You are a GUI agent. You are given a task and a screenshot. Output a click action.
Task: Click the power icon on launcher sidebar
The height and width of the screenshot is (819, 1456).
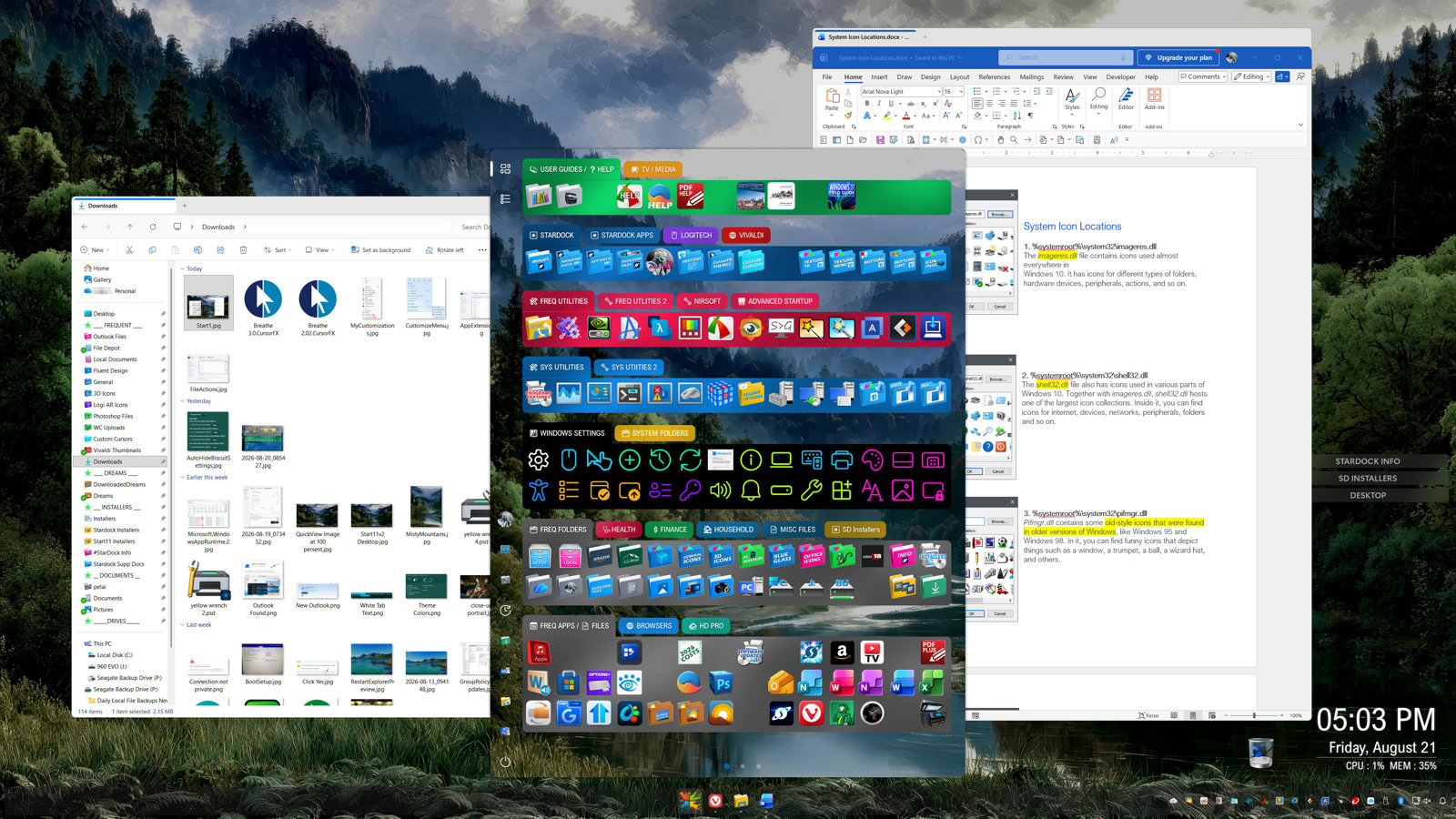click(x=505, y=762)
